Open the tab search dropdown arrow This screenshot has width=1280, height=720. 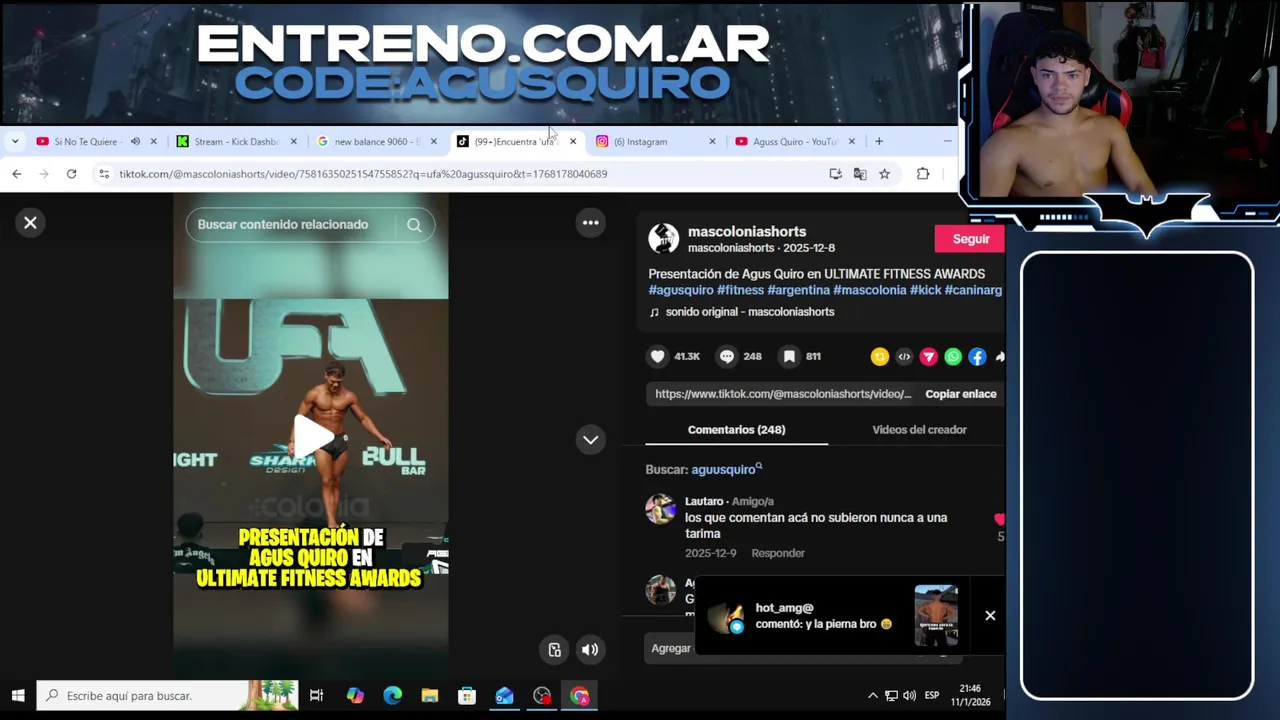(15, 142)
